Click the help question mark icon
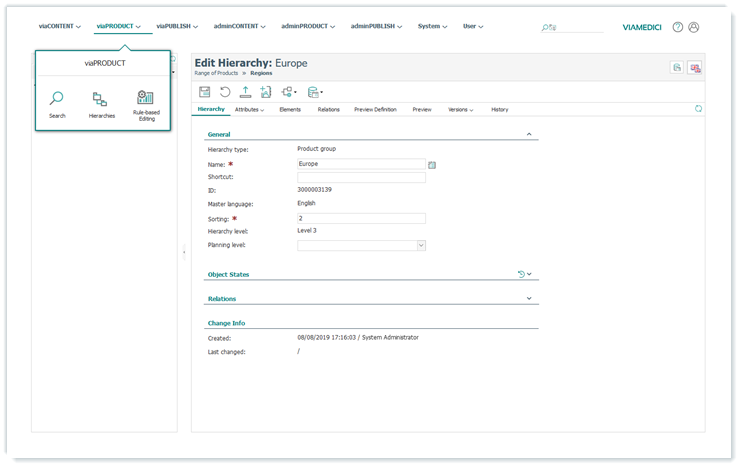 [678, 28]
